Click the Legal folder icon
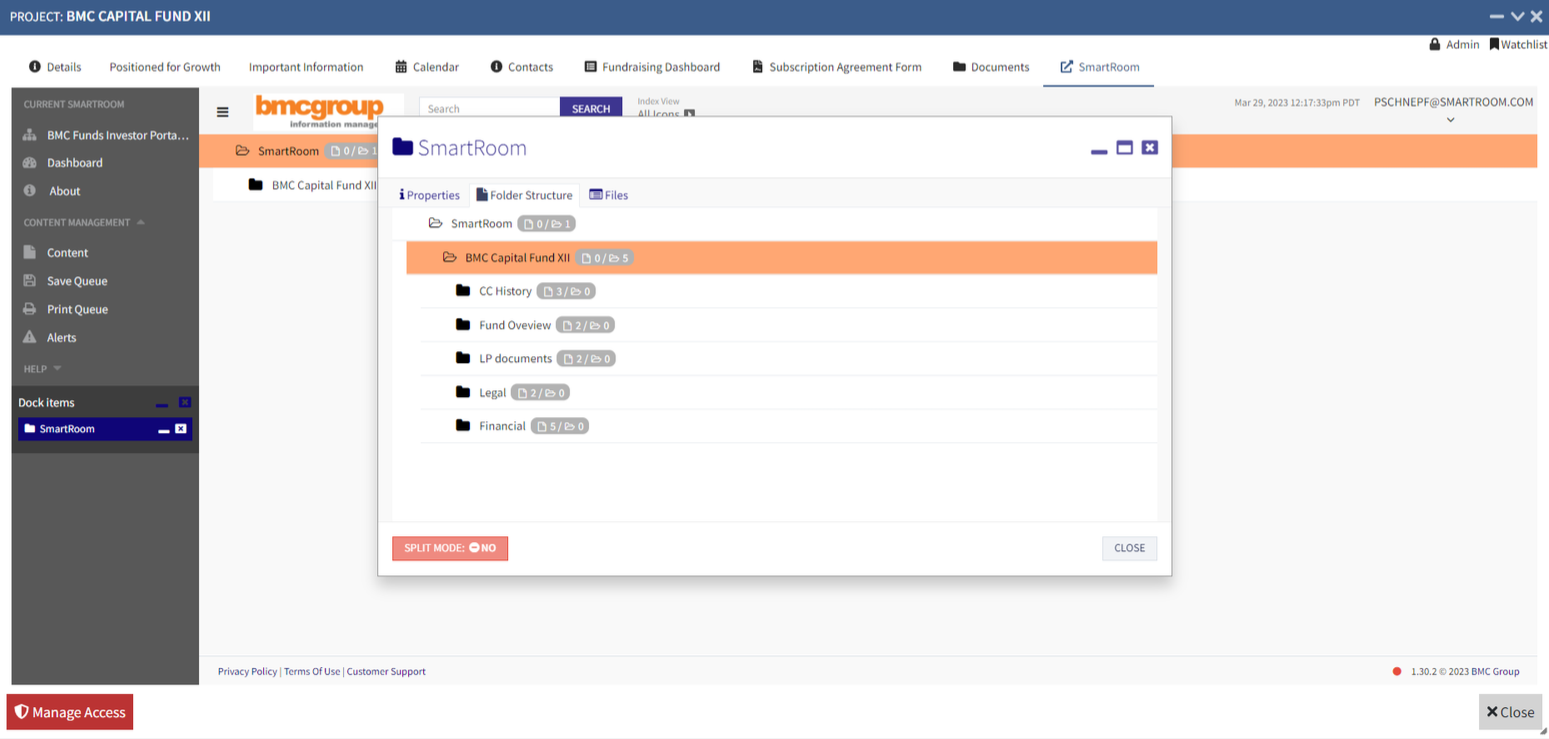This screenshot has height=739, width=1549. (463, 392)
